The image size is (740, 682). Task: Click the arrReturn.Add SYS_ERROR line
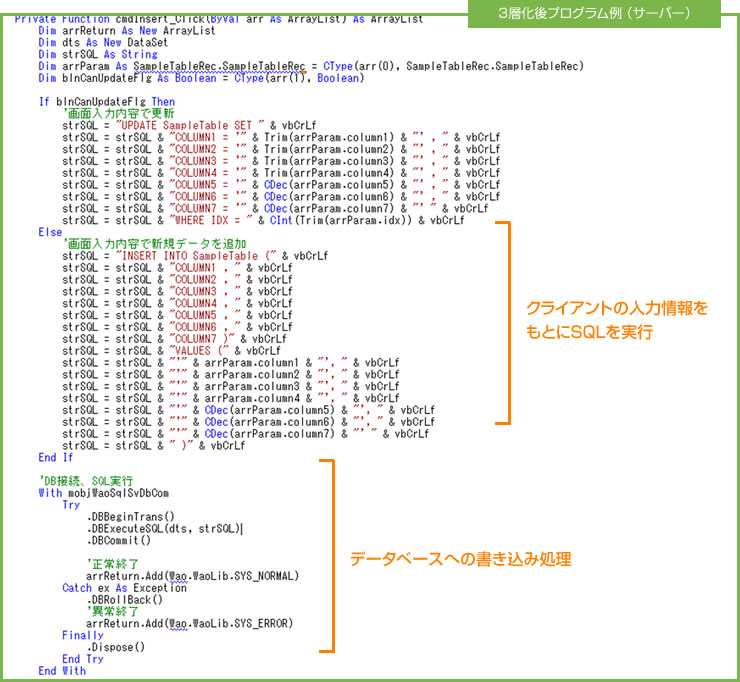pyautogui.click(x=189, y=623)
